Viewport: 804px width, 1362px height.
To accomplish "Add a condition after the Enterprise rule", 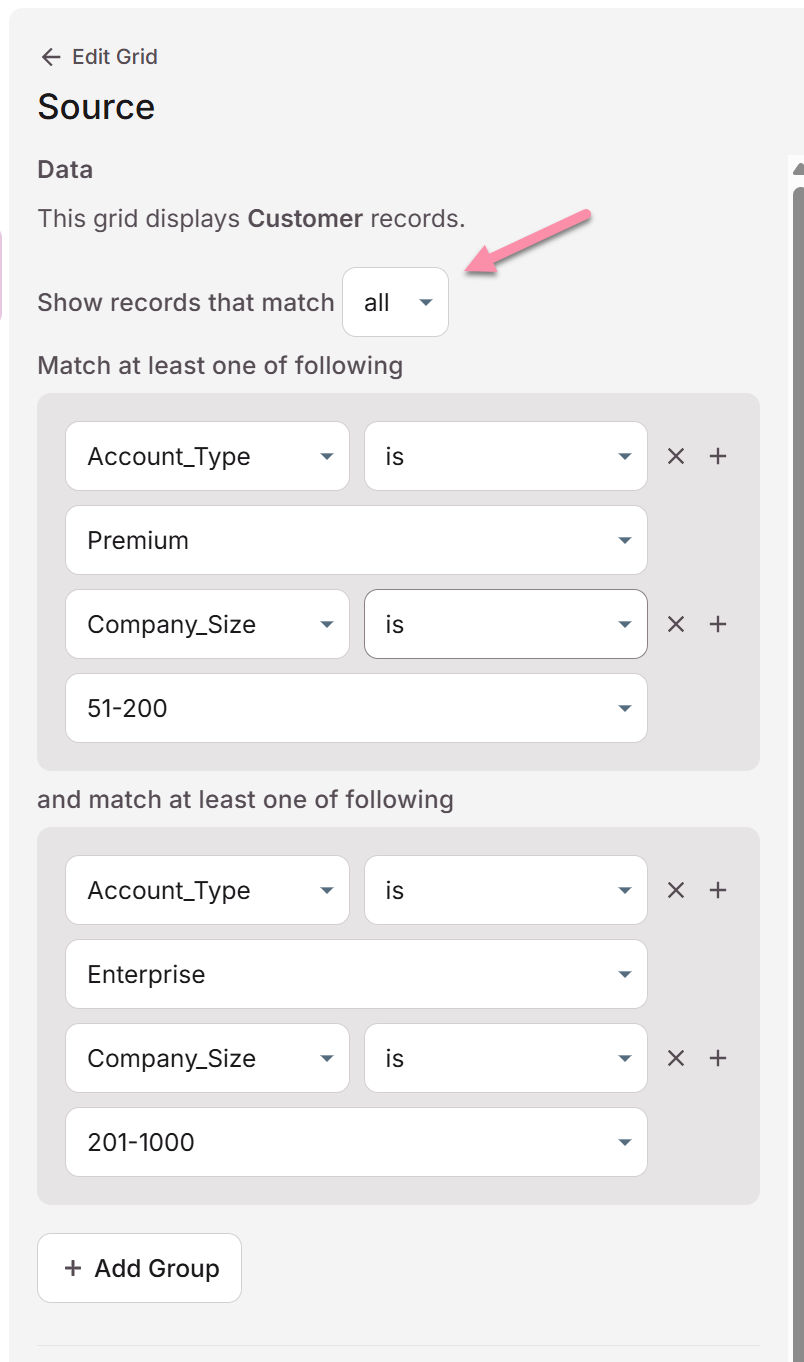I will point(718,890).
